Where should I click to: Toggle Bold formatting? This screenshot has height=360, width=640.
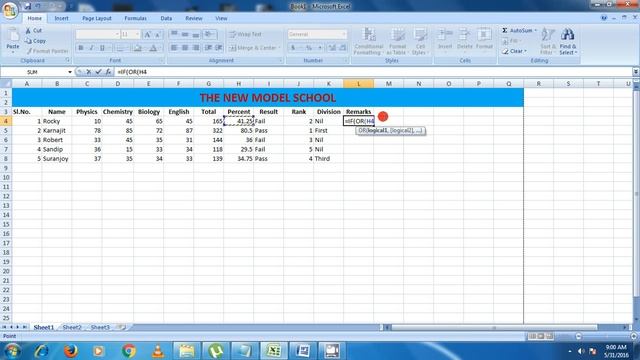[x=81, y=48]
